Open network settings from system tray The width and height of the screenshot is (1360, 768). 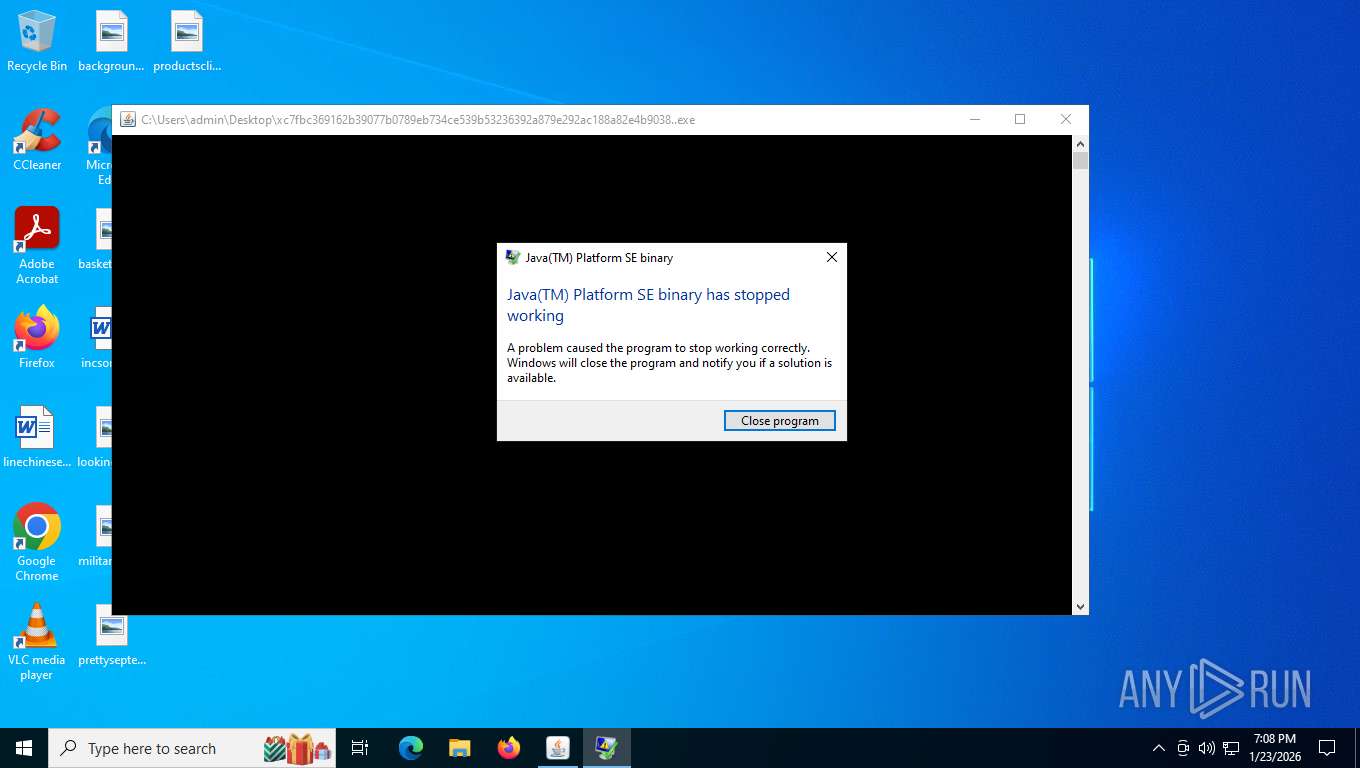pyautogui.click(x=1231, y=748)
